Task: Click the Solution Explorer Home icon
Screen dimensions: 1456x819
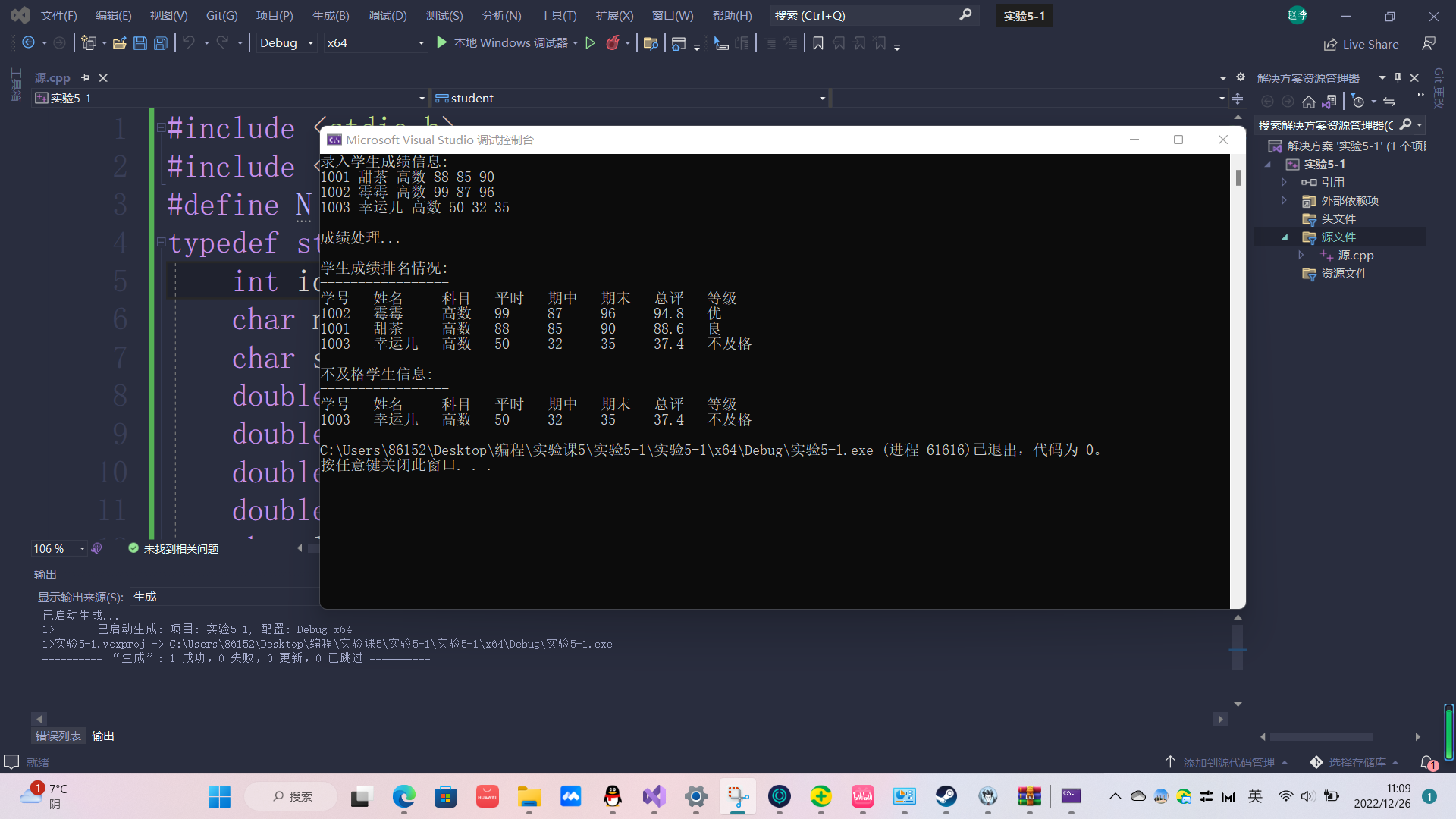Action: click(1309, 102)
